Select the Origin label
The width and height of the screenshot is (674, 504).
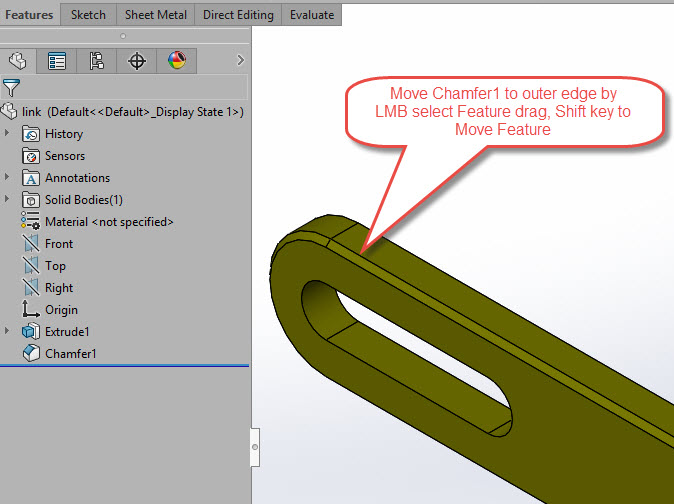pyautogui.click(x=61, y=310)
